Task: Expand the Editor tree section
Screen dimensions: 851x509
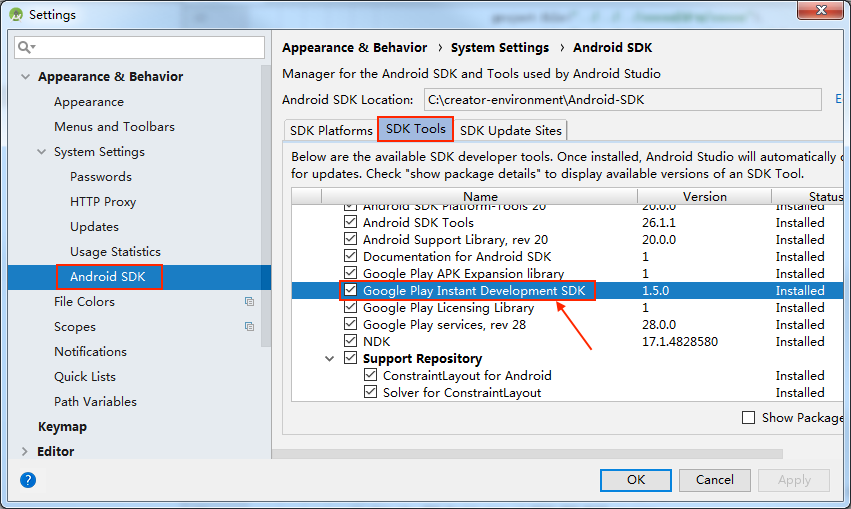Action: [x=24, y=451]
